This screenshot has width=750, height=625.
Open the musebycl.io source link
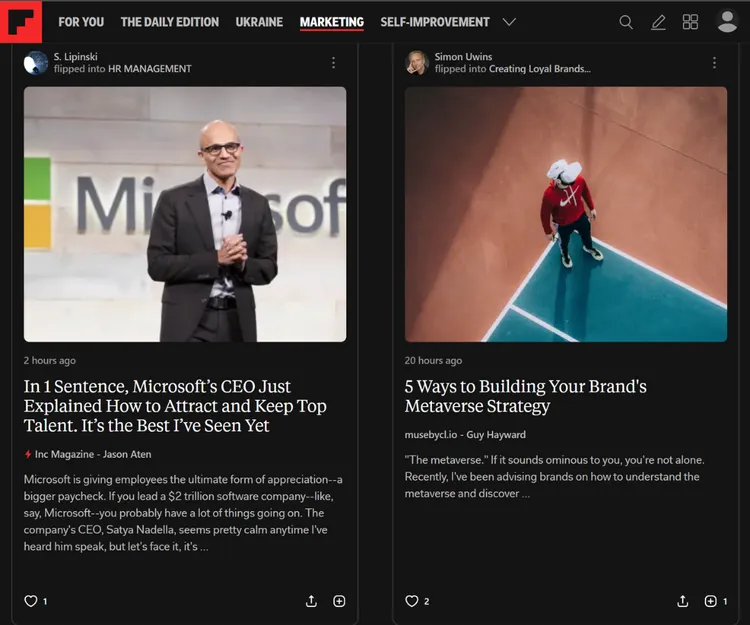click(430, 435)
